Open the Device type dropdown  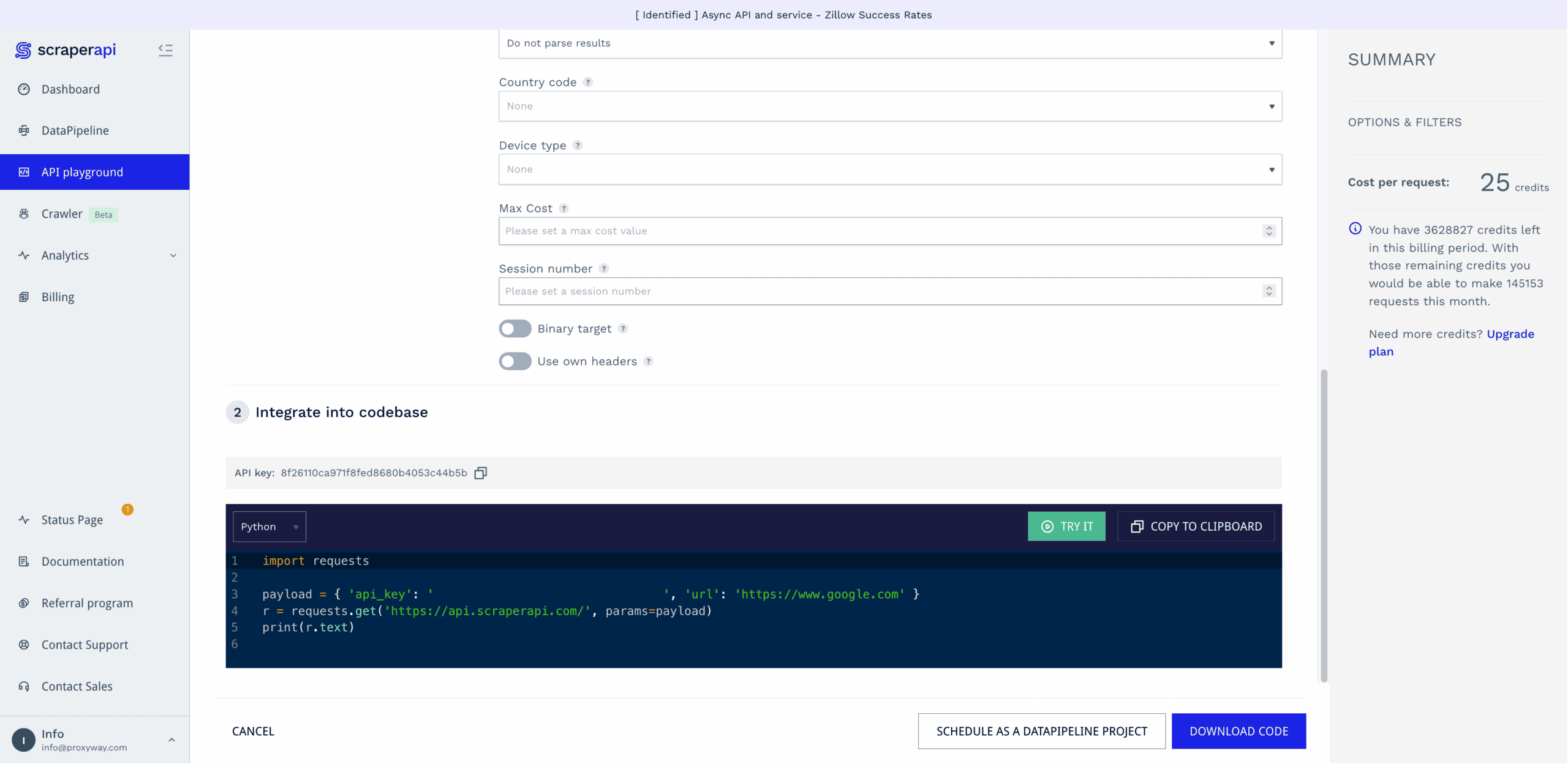click(889, 170)
